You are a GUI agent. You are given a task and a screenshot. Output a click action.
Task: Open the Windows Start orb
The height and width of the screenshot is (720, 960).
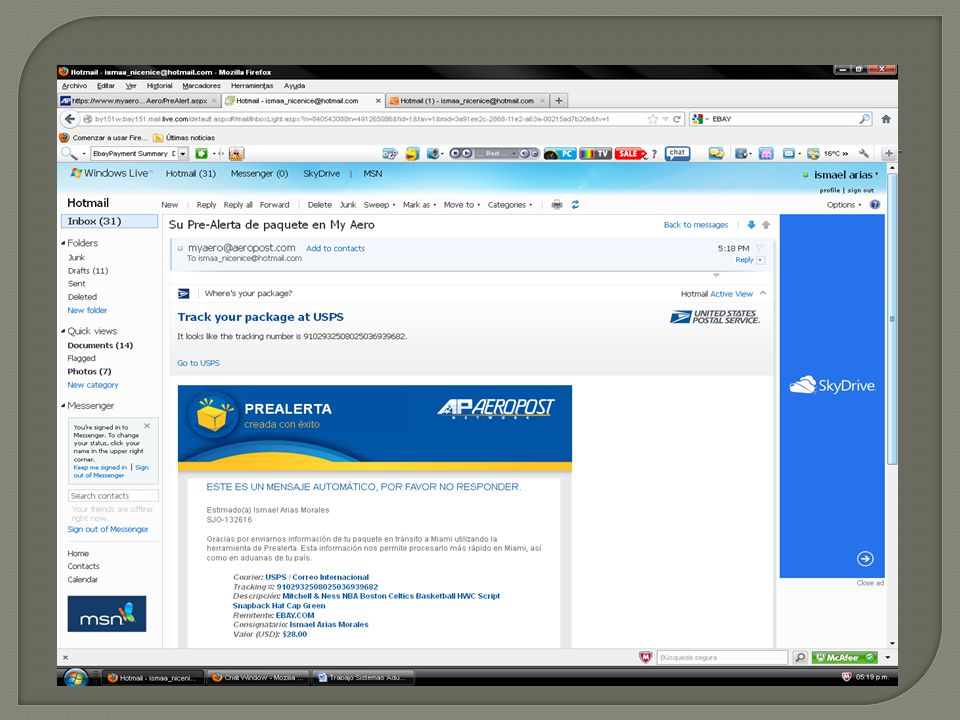coord(75,678)
